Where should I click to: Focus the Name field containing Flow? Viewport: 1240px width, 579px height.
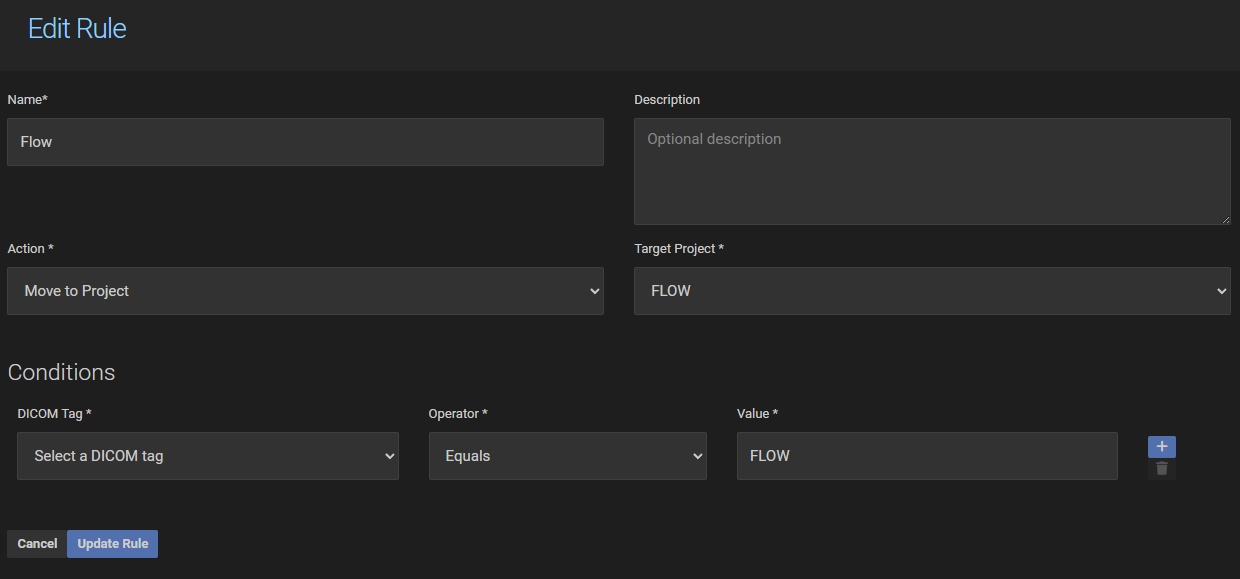pyautogui.click(x=305, y=142)
